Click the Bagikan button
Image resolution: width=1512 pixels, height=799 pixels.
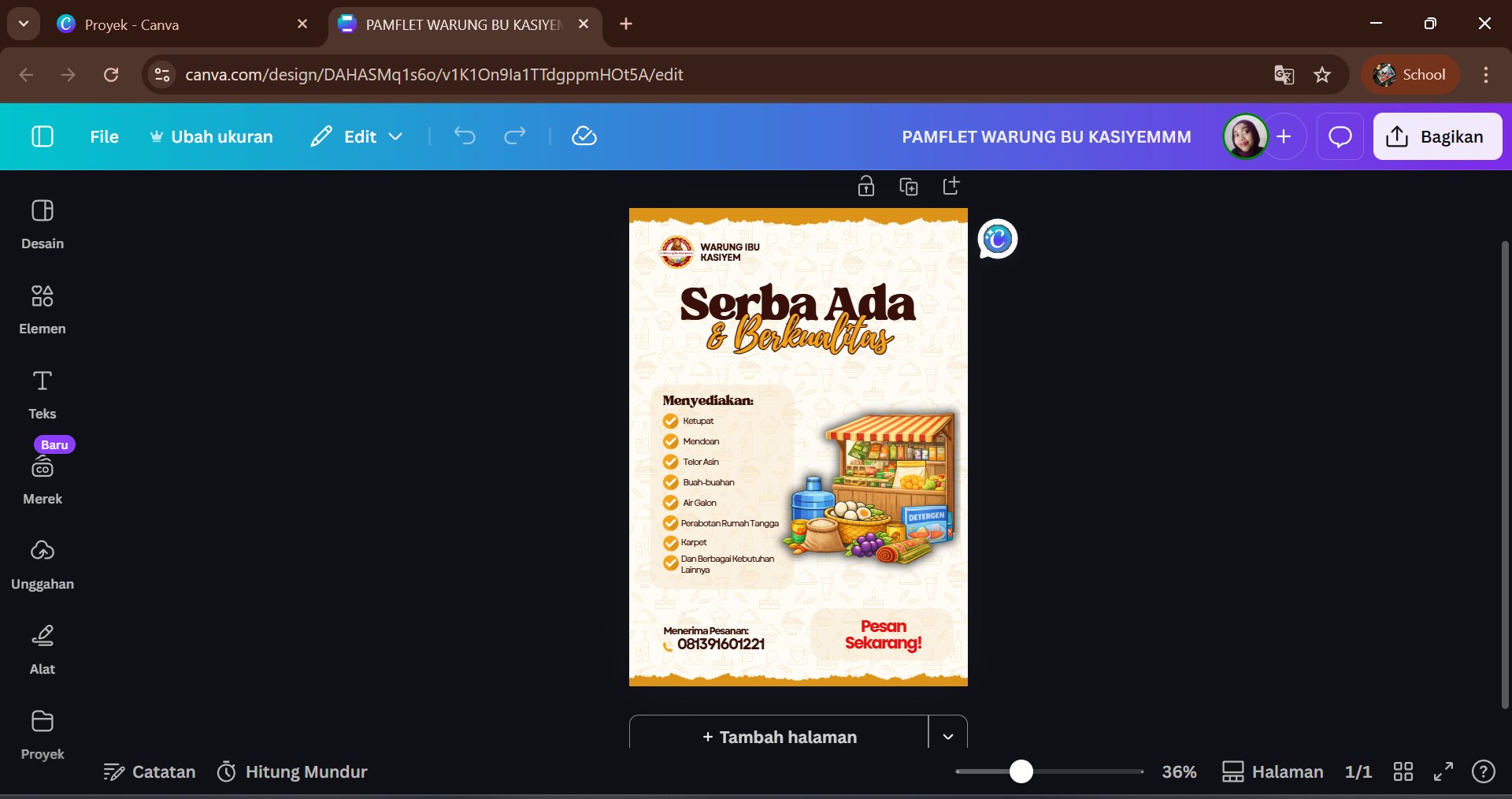pyautogui.click(x=1436, y=136)
